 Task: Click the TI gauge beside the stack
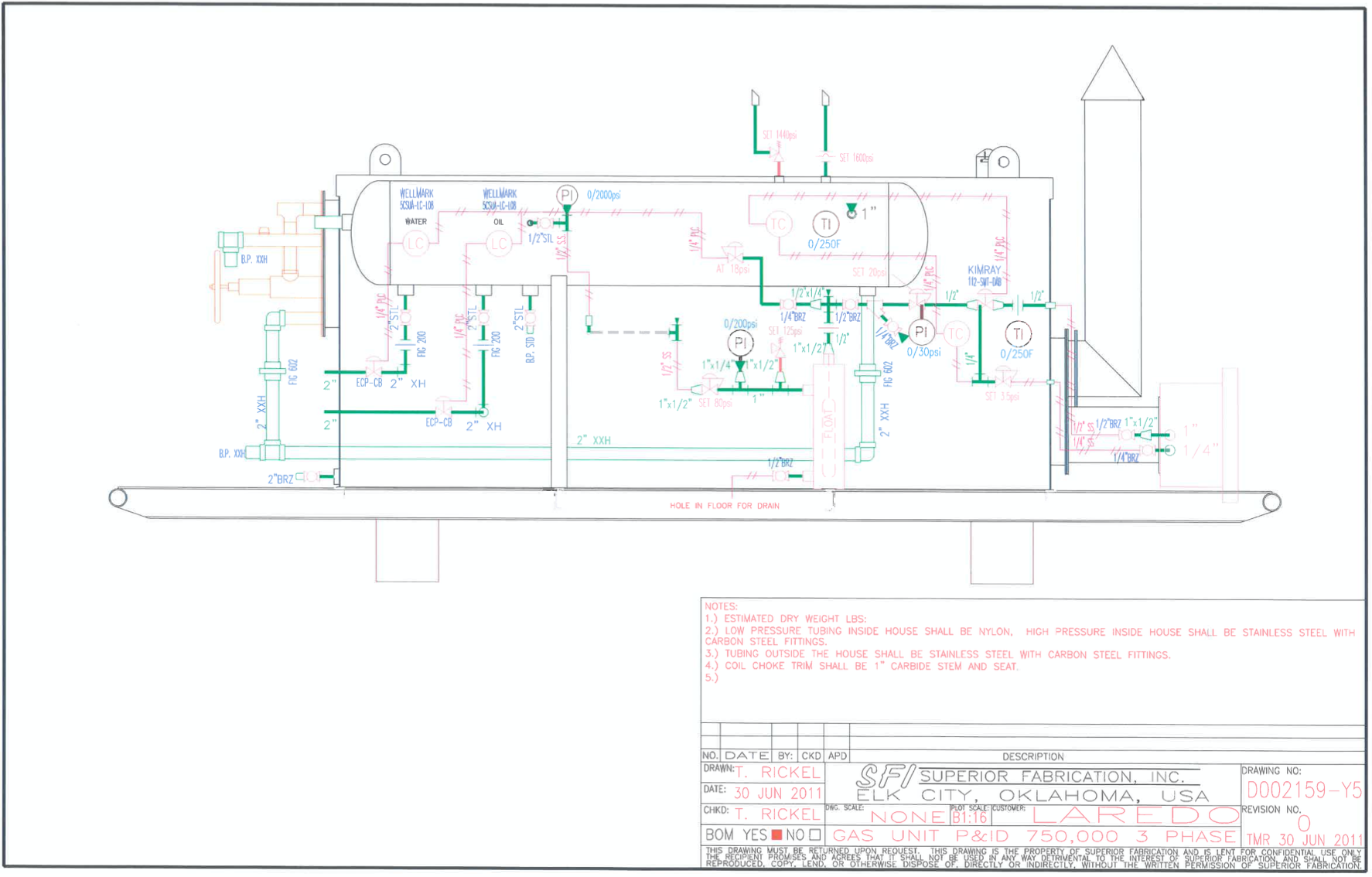pos(1018,334)
